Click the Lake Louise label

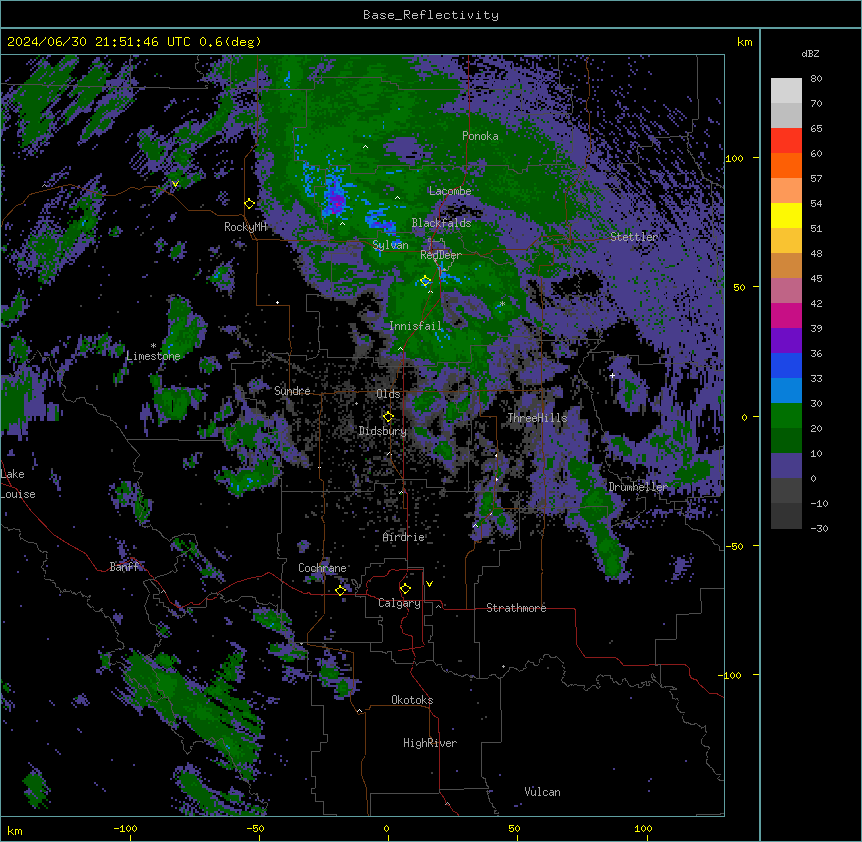[18, 484]
